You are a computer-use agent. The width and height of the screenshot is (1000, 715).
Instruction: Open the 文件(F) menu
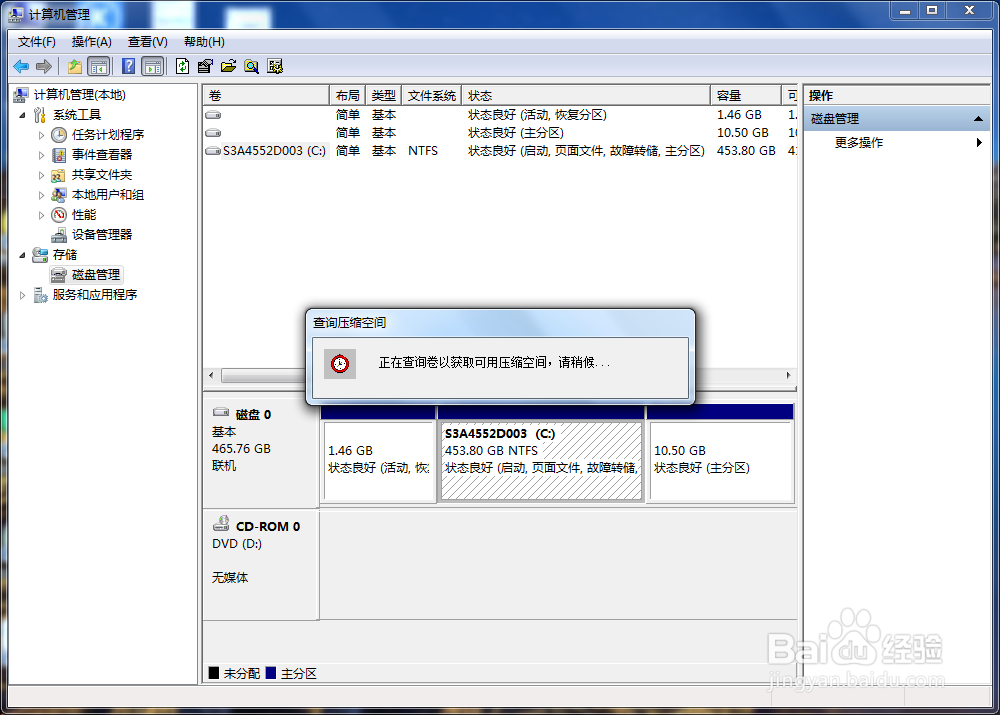(x=36, y=42)
